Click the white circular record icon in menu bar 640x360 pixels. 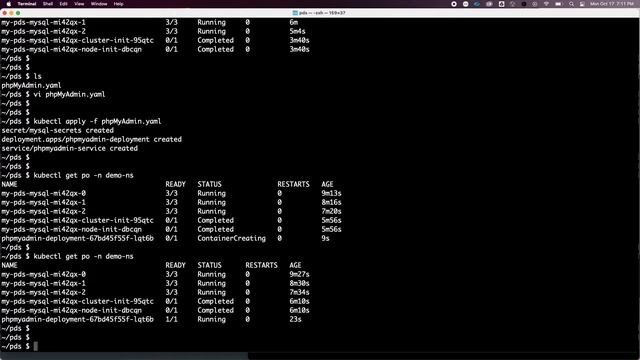point(454,4)
